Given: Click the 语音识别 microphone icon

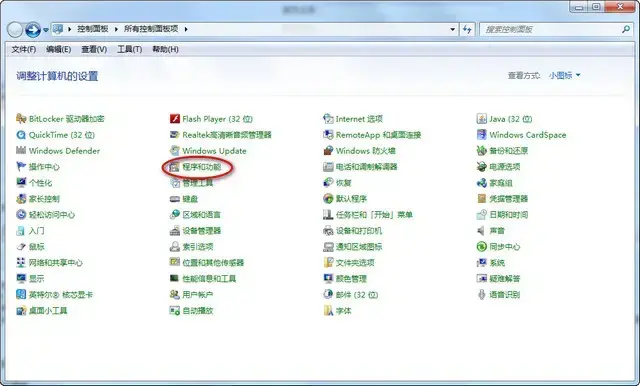Looking at the screenshot, I should click(x=482, y=295).
